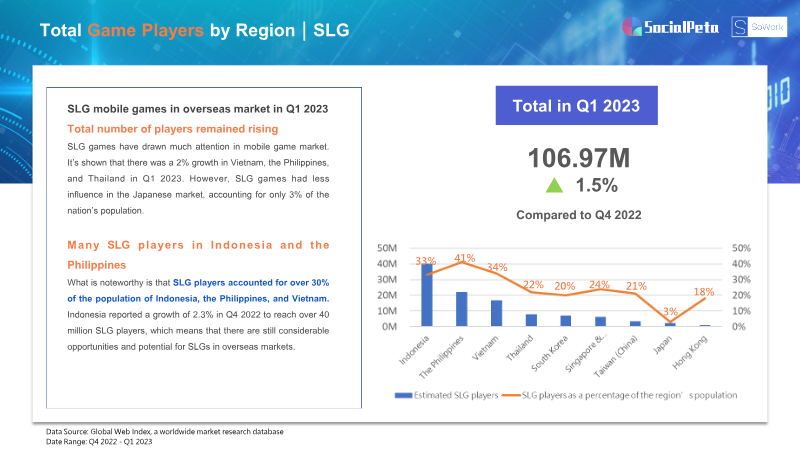
Task: Click the 33% data label
Action: coord(426,261)
